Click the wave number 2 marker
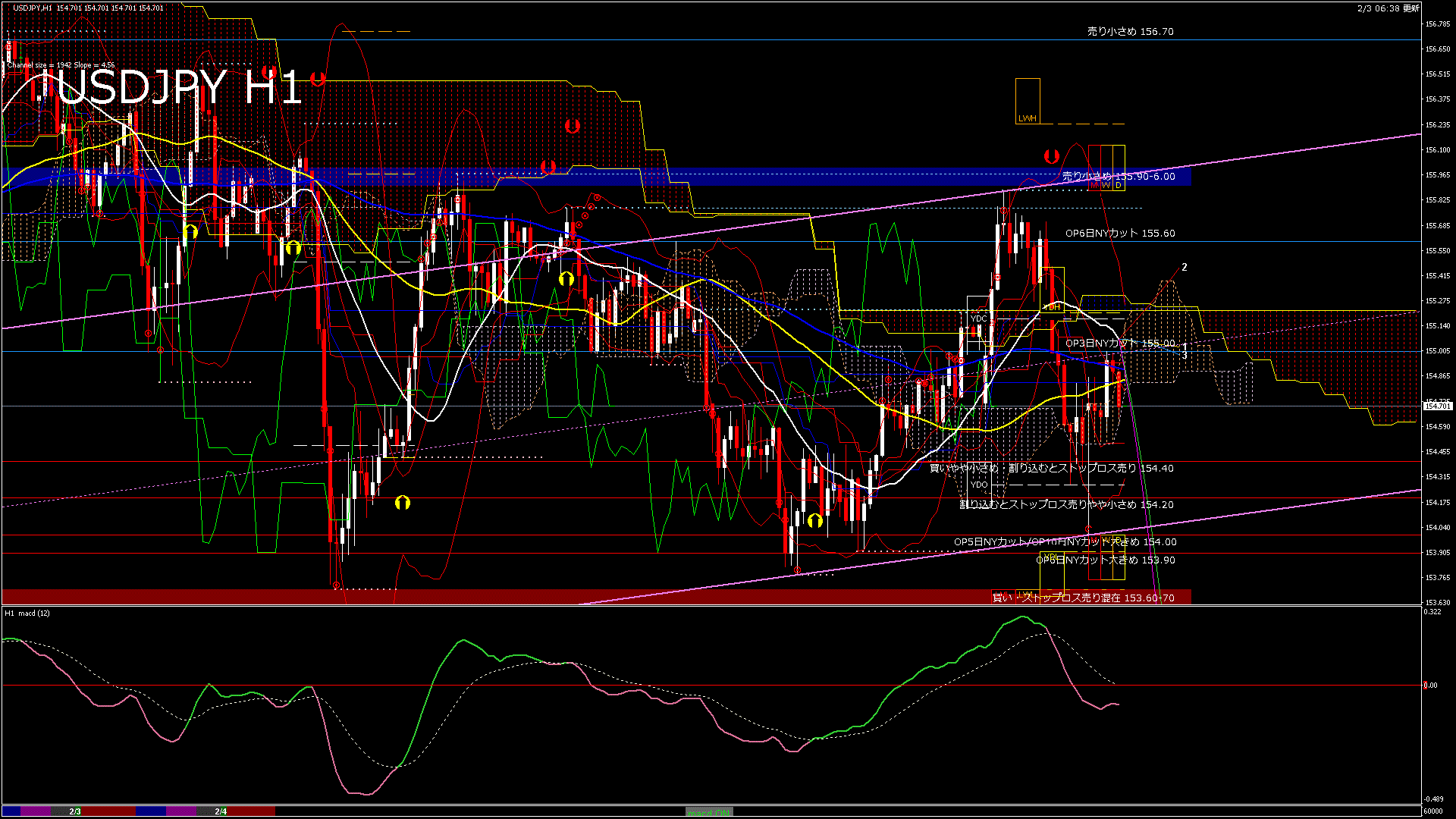The height and width of the screenshot is (819, 1456). pyautogui.click(x=1184, y=268)
